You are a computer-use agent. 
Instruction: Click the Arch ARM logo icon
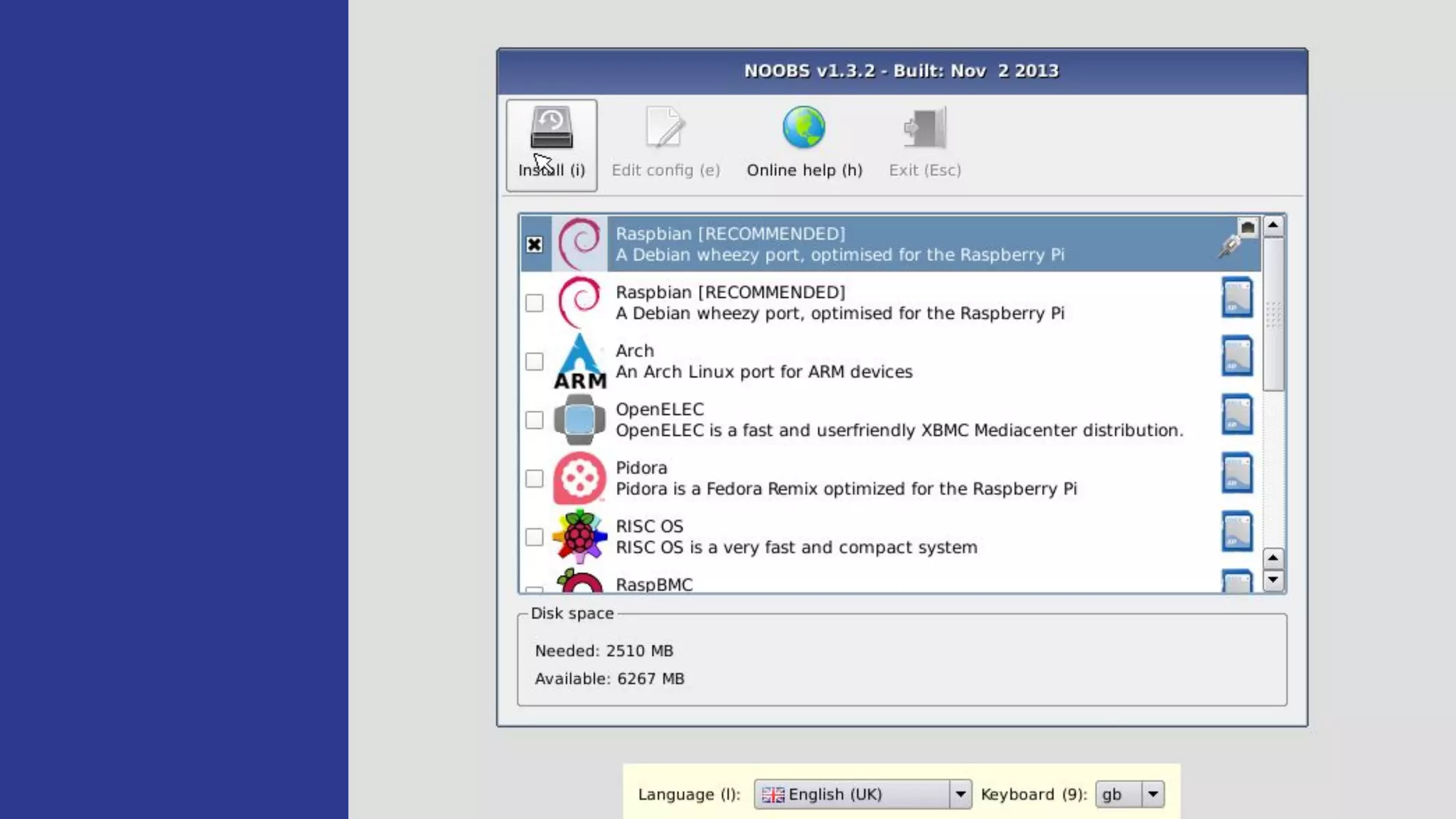[579, 361]
